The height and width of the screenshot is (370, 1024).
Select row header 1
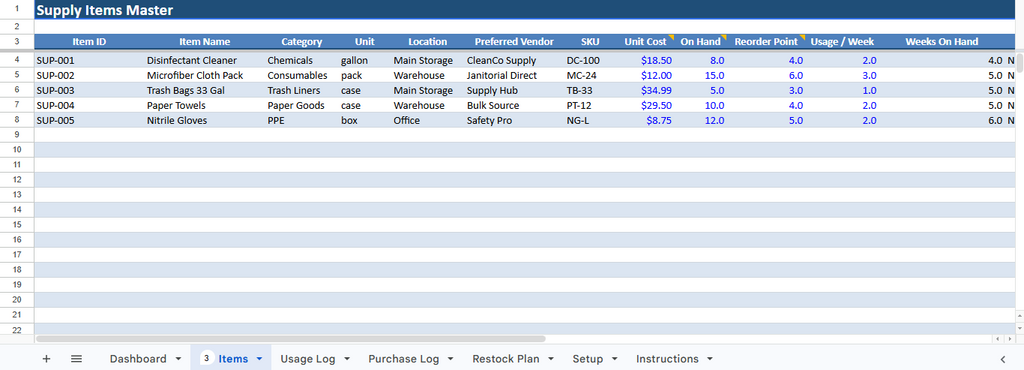[17, 10]
